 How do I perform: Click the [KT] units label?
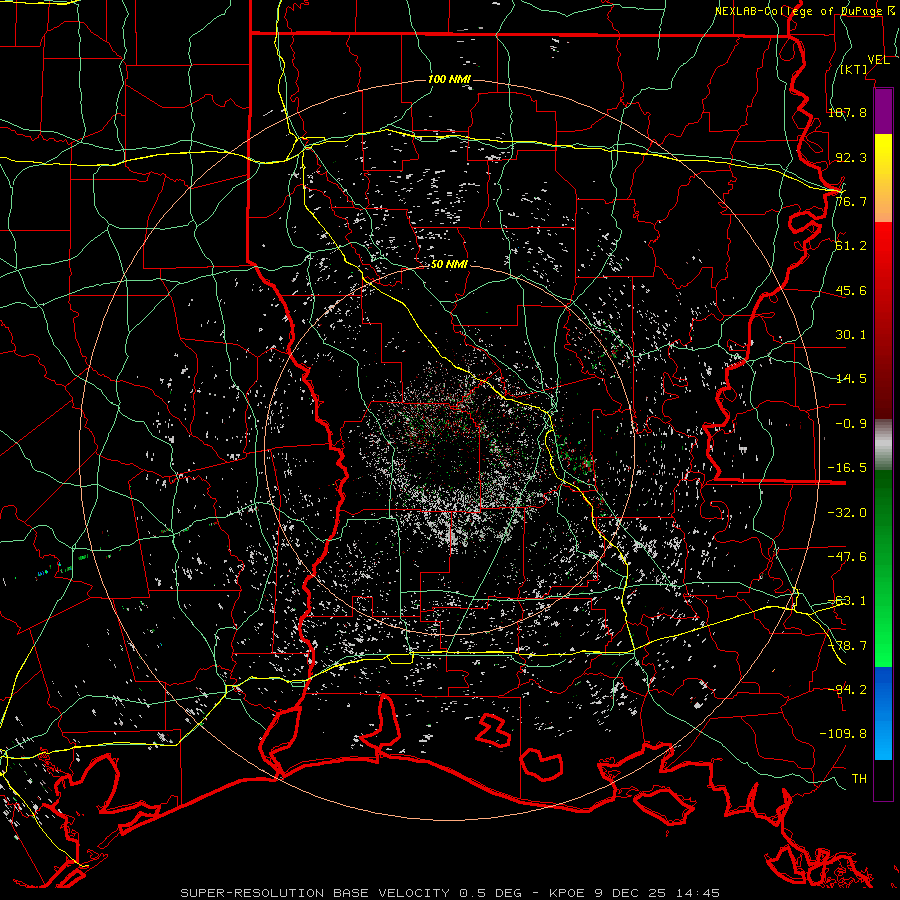point(854,69)
